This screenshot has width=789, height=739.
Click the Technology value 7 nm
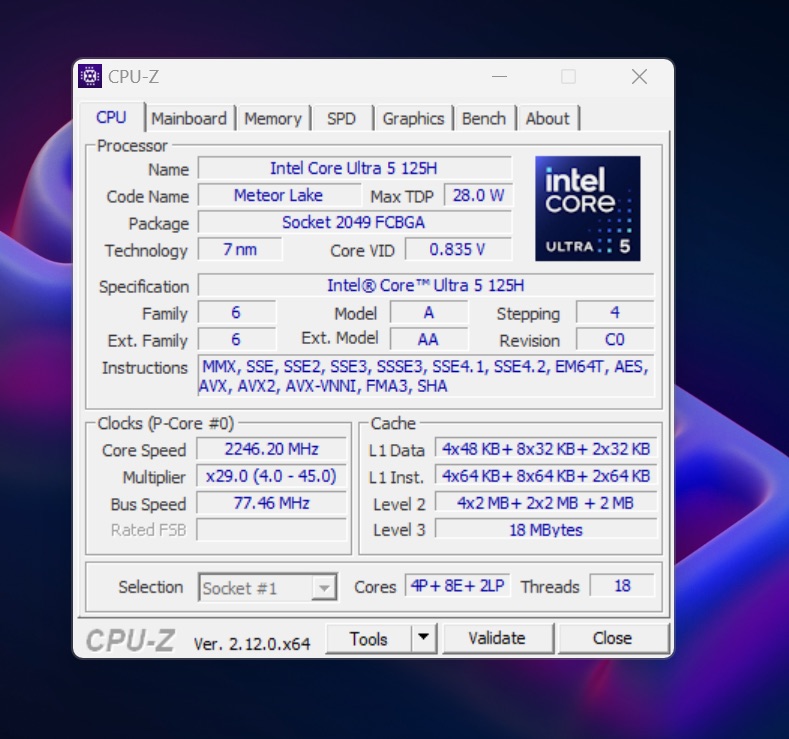coord(240,249)
